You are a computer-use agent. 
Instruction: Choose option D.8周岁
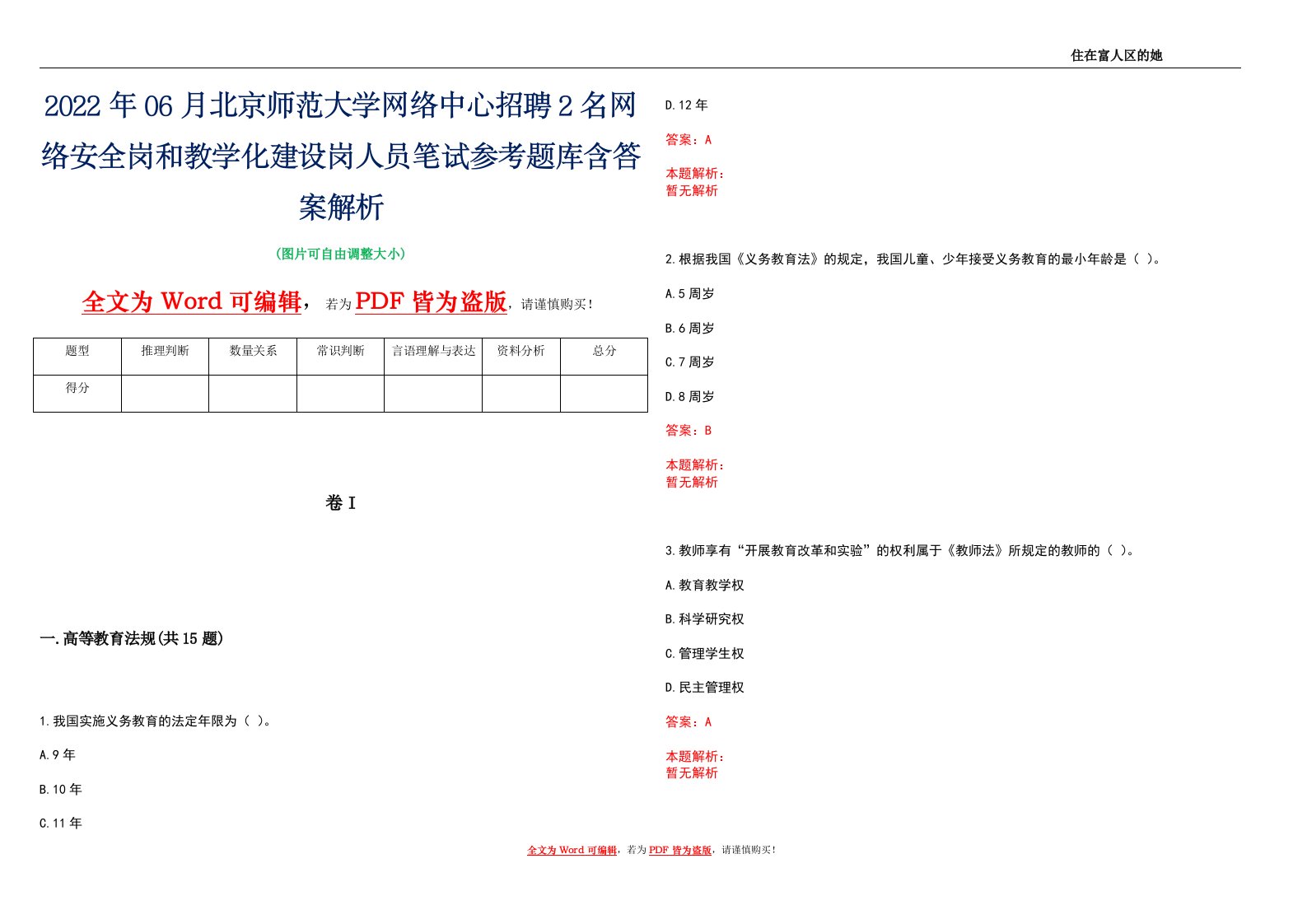click(690, 396)
